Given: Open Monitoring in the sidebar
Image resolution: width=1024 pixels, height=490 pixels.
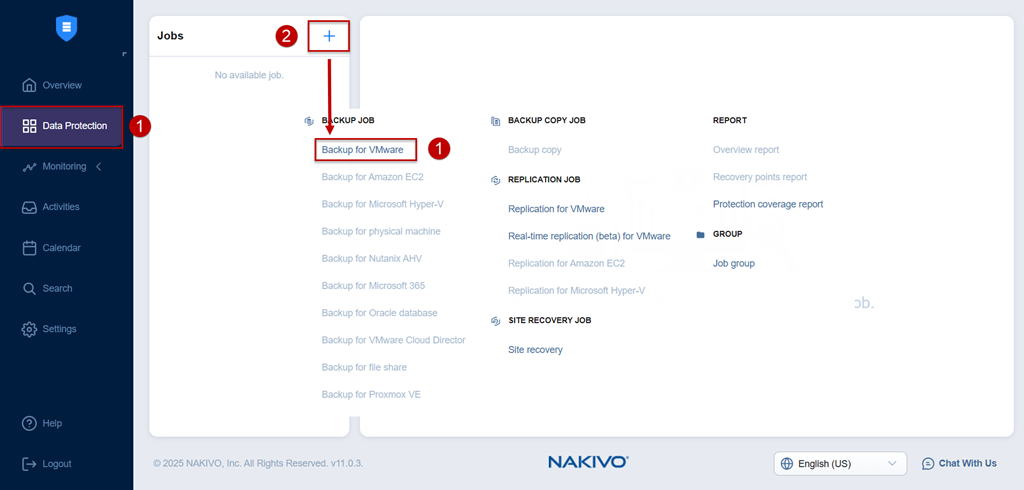Looking at the screenshot, I should (64, 167).
